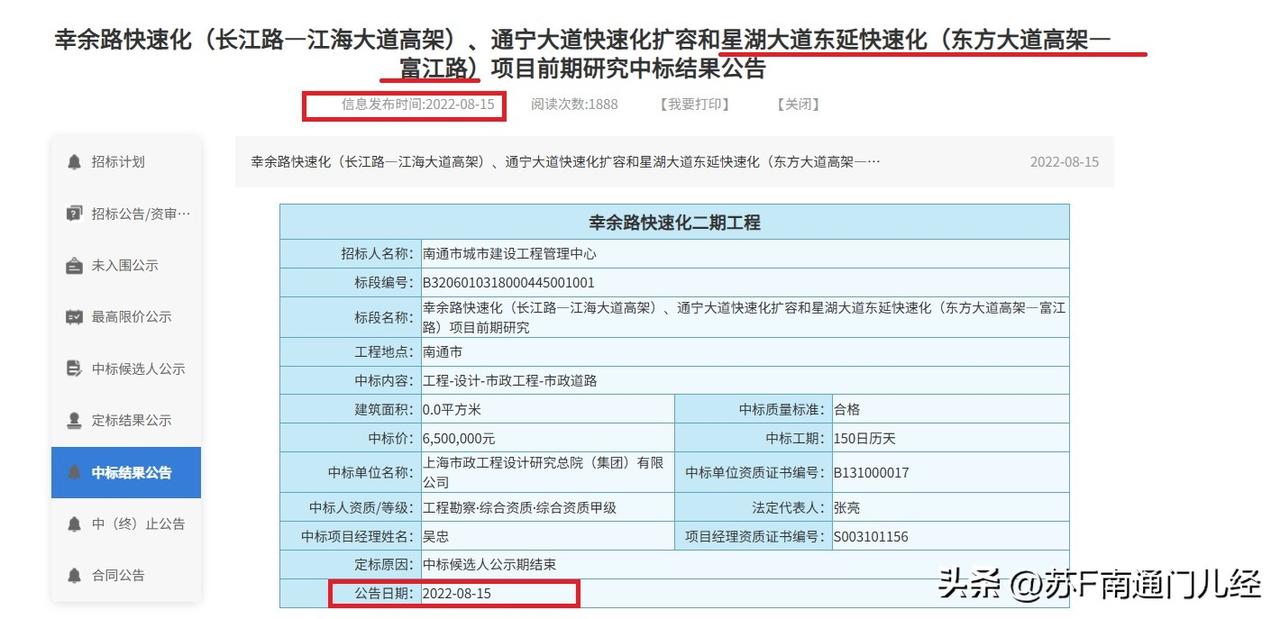Click the bell icon beside 合同公告
Viewport: 1280px width, 619px height.
coord(72,575)
